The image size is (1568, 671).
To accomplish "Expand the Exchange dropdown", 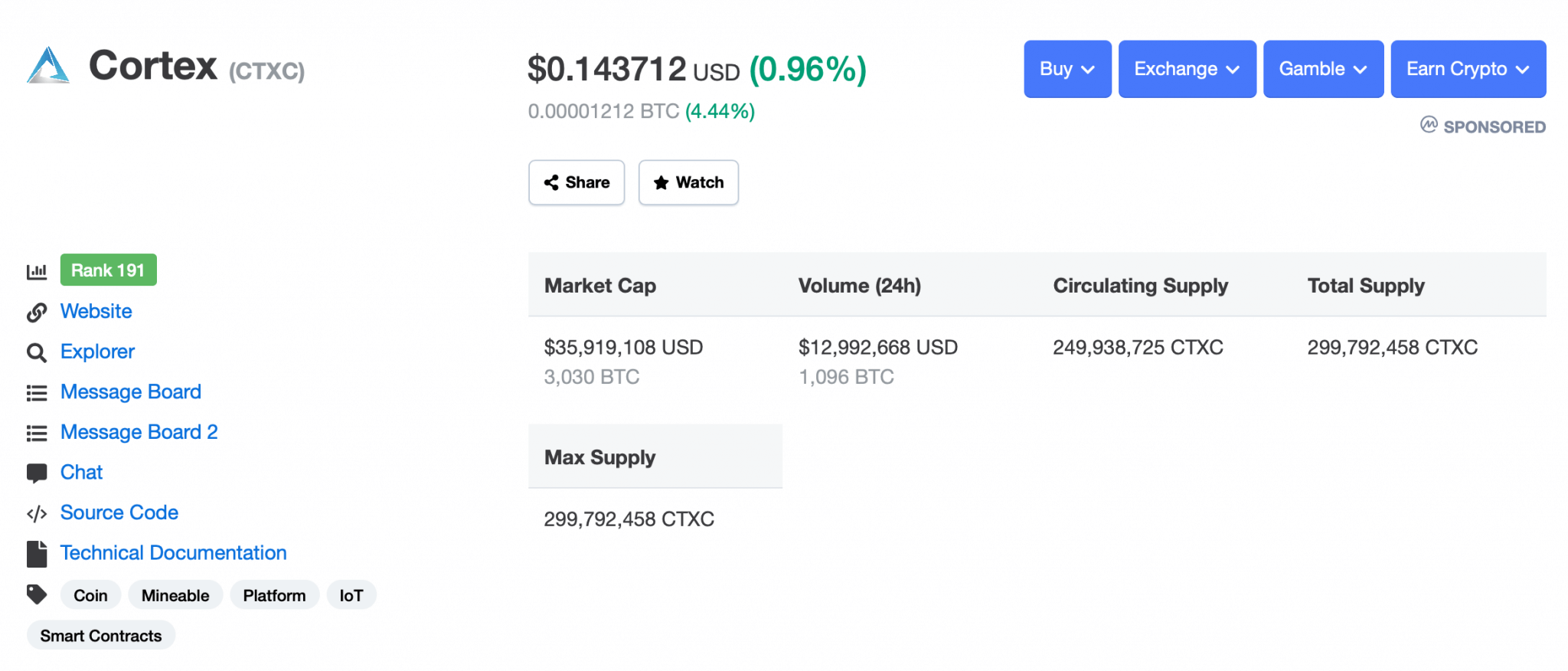I will coord(1186,69).
